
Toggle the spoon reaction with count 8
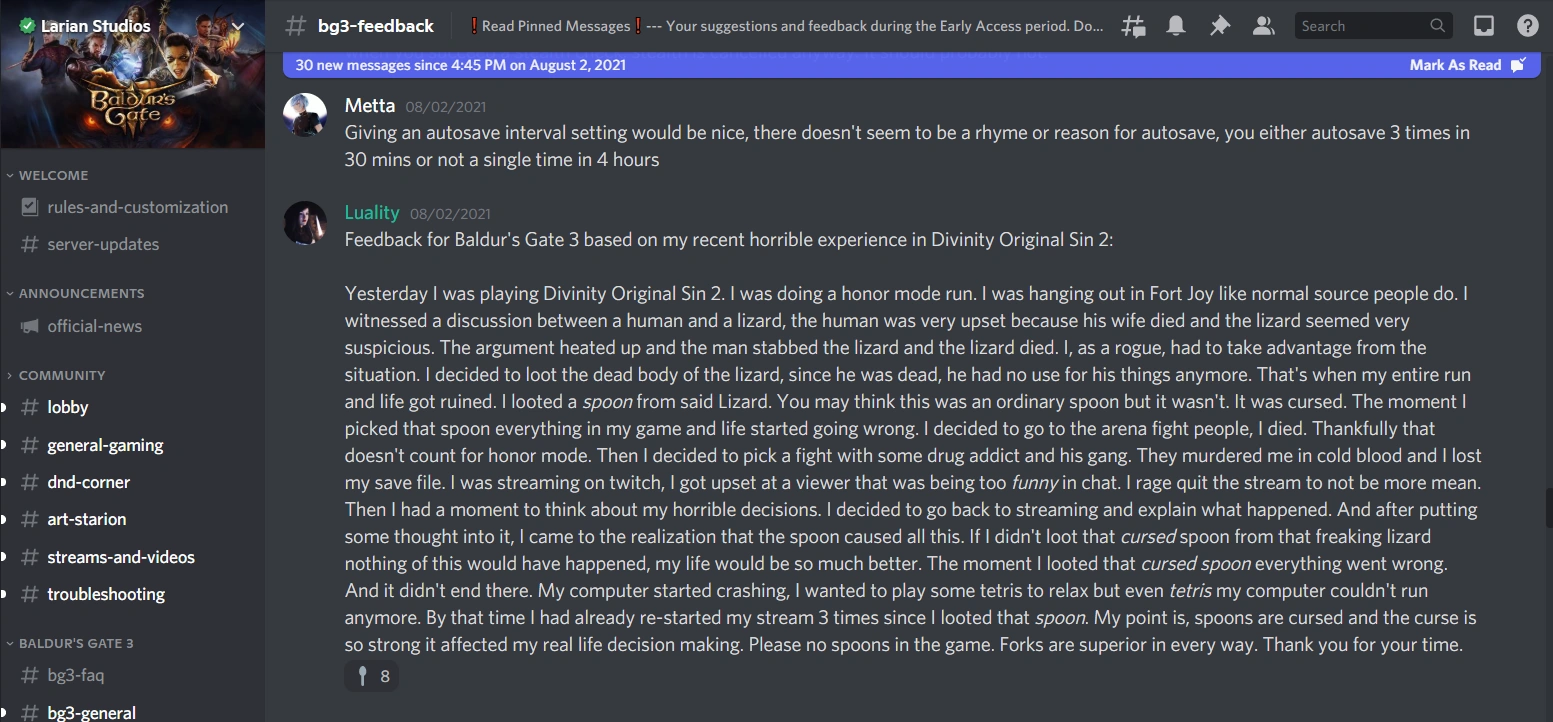372,676
